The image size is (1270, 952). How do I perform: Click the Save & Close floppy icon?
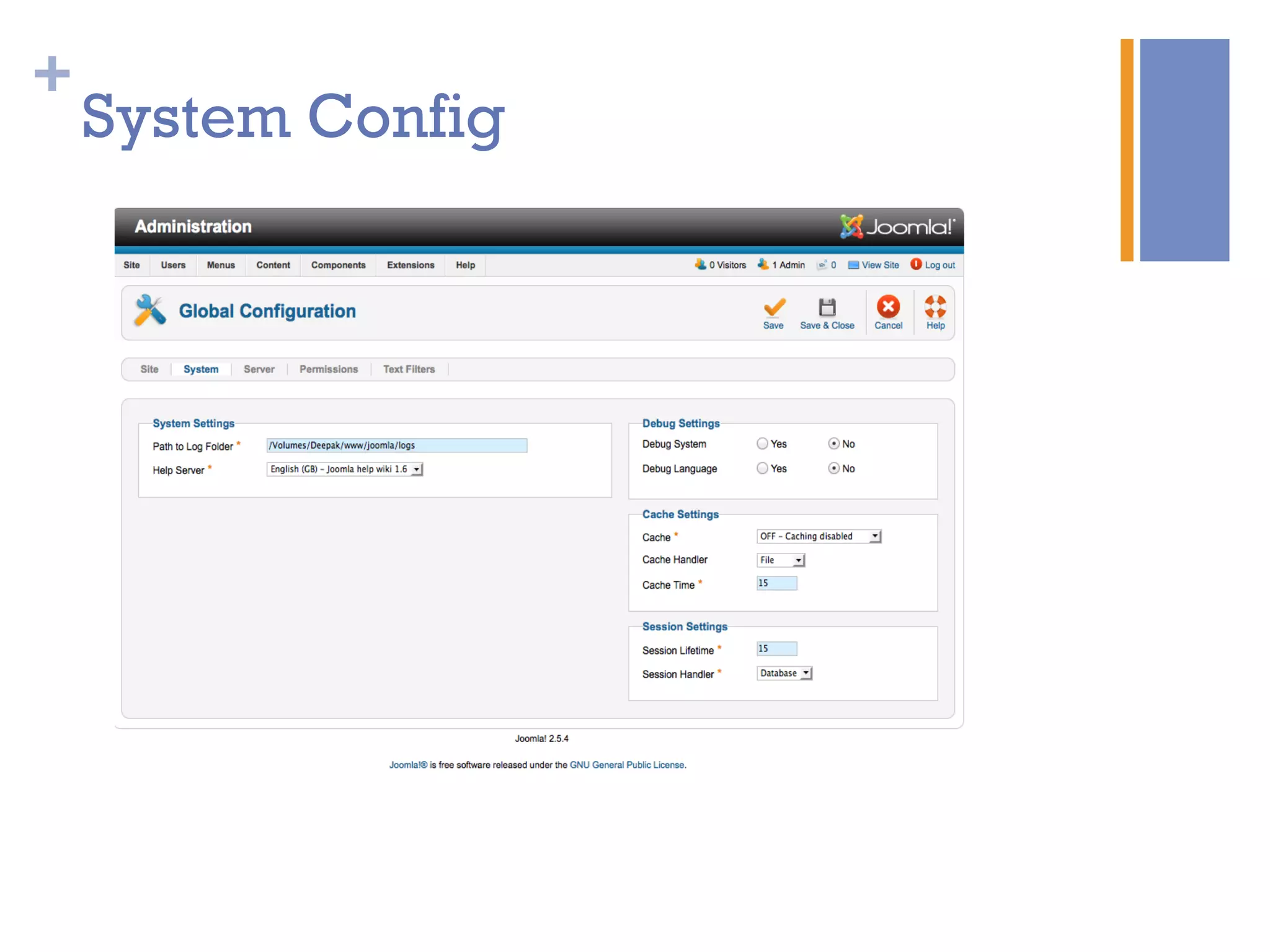click(x=827, y=307)
